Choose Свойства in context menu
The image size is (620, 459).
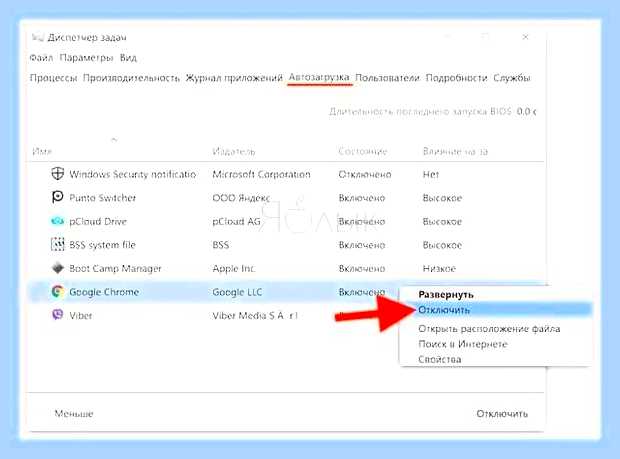440,359
